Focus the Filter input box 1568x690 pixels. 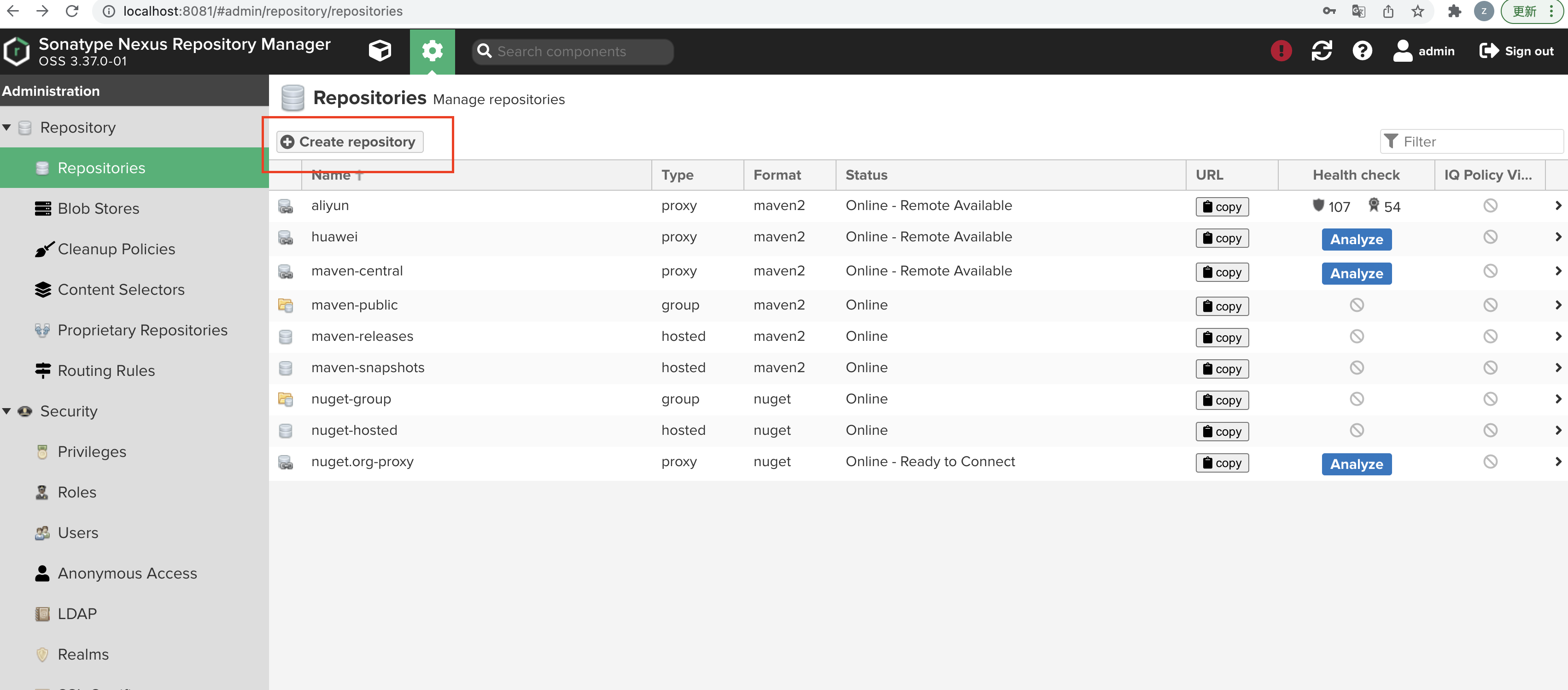point(1471,142)
